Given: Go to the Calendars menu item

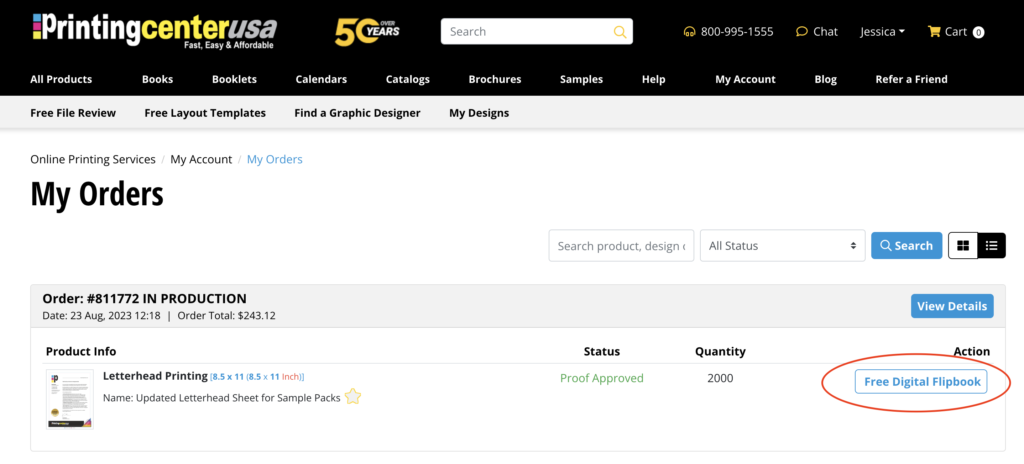Looking at the screenshot, I should click(321, 79).
